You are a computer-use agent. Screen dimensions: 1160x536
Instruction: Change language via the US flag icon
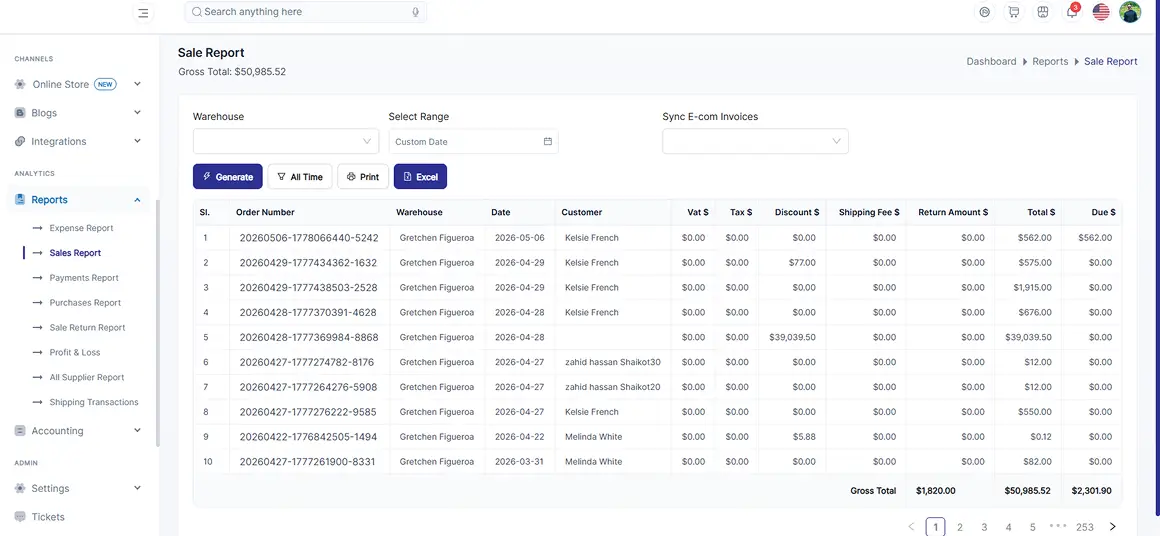[x=1101, y=12]
